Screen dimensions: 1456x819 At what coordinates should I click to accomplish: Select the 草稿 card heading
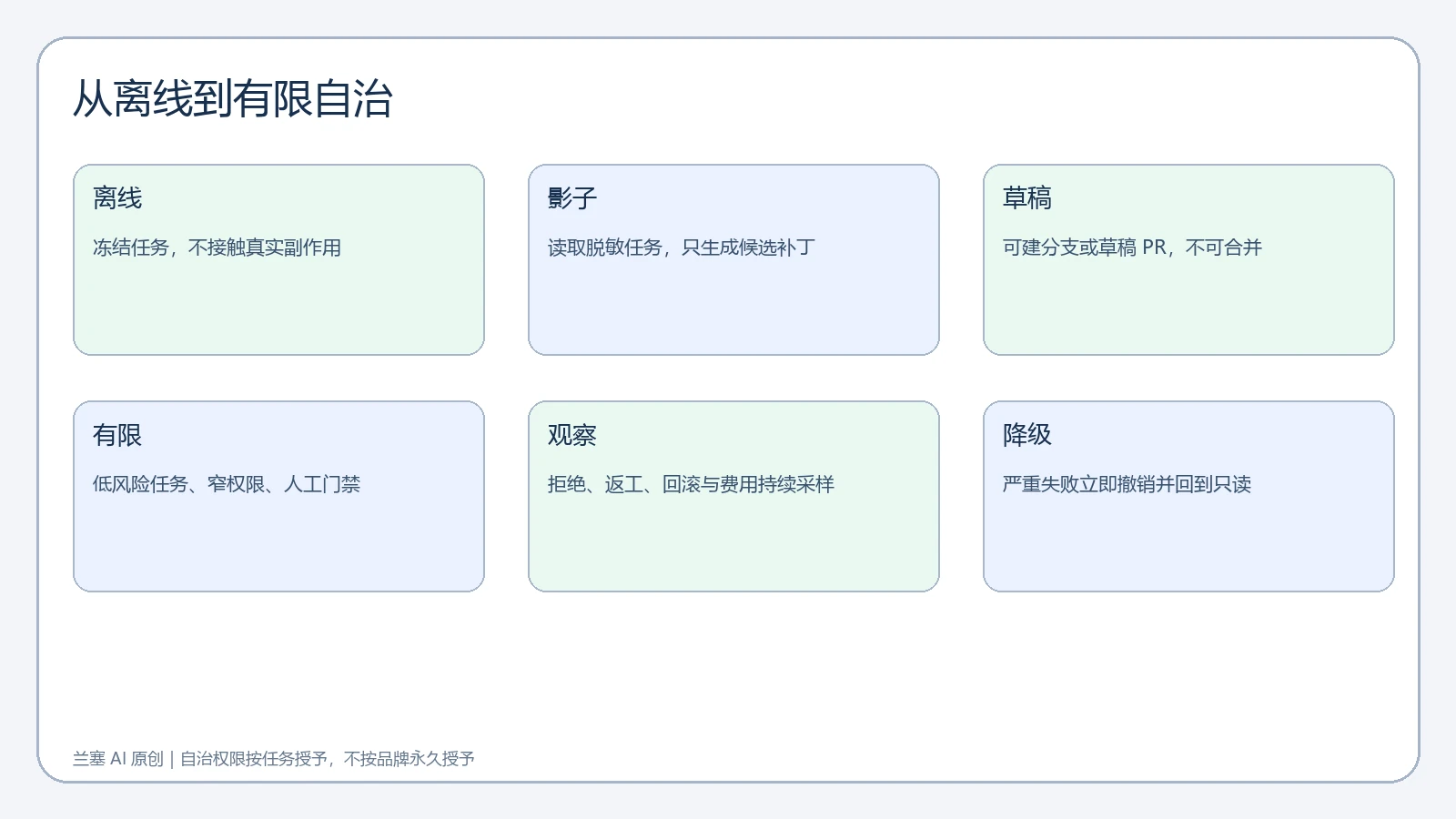click(1027, 198)
